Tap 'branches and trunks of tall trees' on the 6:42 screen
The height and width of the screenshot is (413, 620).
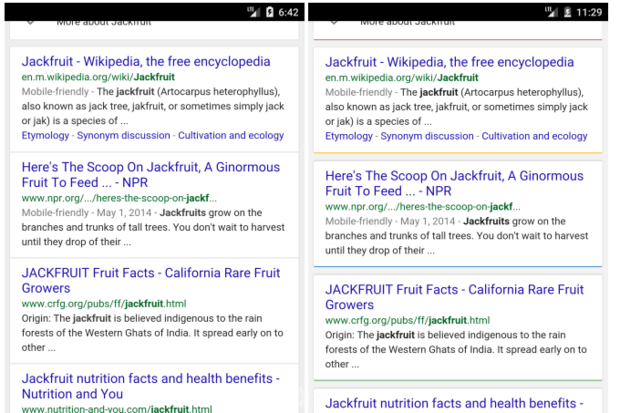(x=96, y=227)
